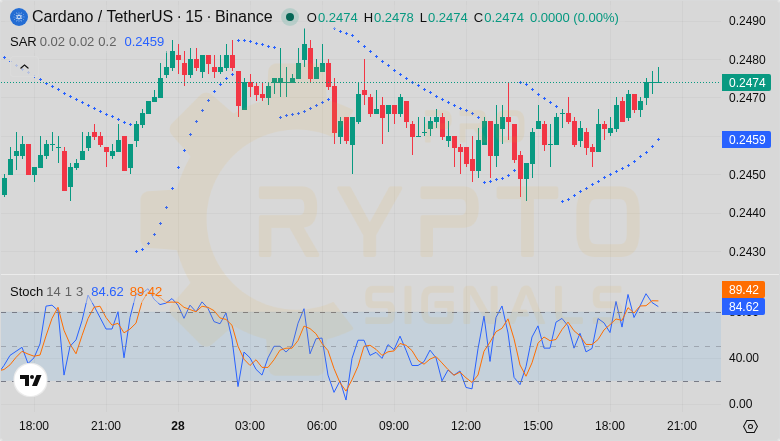Screen dimensions: 780x441
Task: Click the 0.2440 price axis label
Action: (x=747, y=213)
